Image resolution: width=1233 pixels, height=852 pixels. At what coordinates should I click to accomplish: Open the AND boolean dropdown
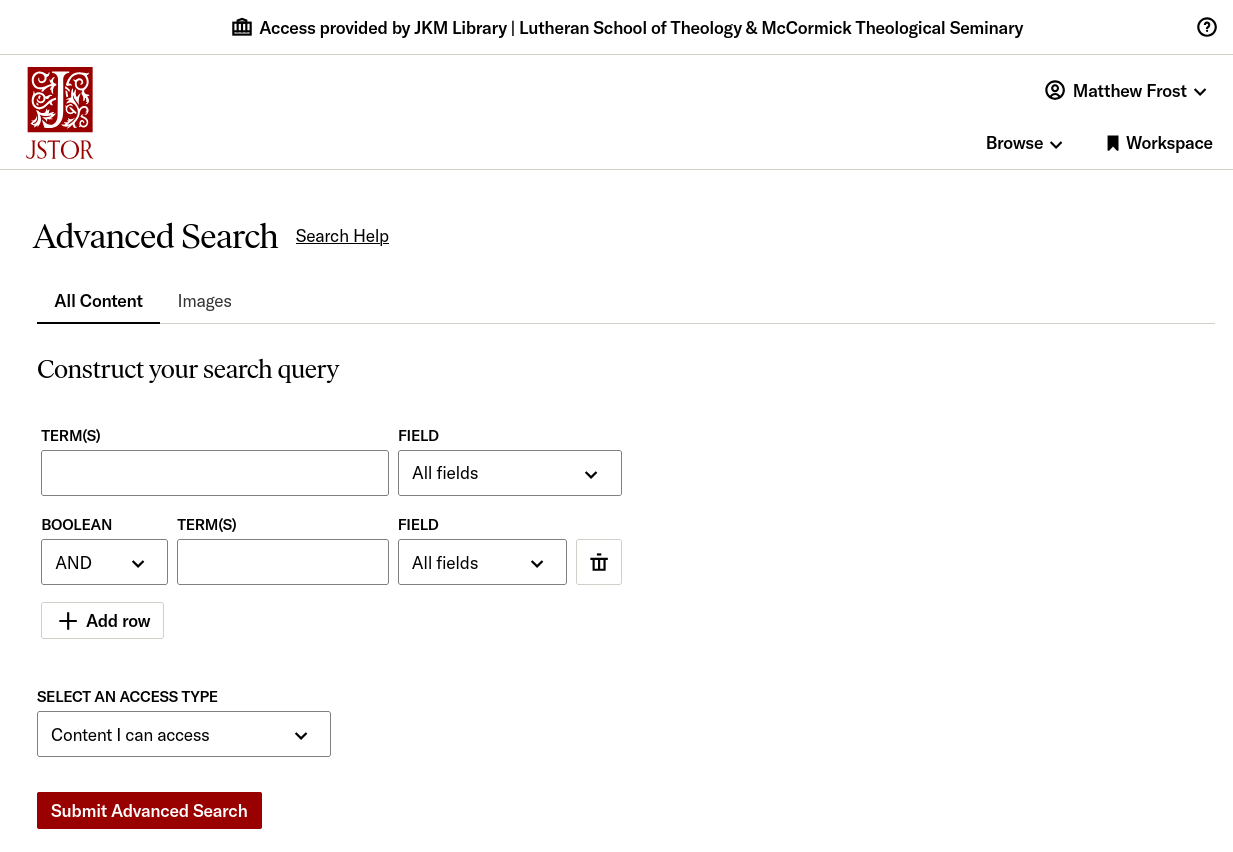(103, 561)
